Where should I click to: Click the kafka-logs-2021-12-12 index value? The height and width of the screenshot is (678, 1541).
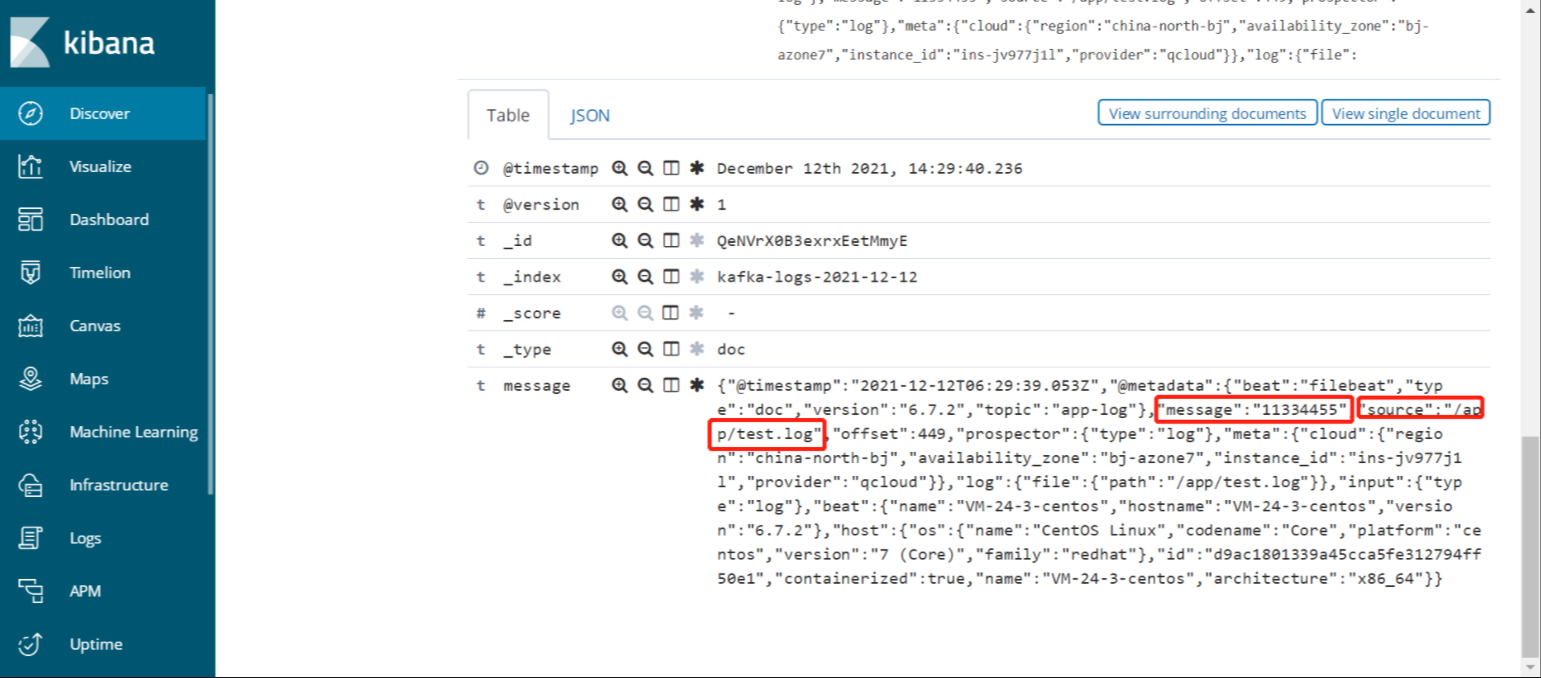pyautogui.click(x=817, y=277)
